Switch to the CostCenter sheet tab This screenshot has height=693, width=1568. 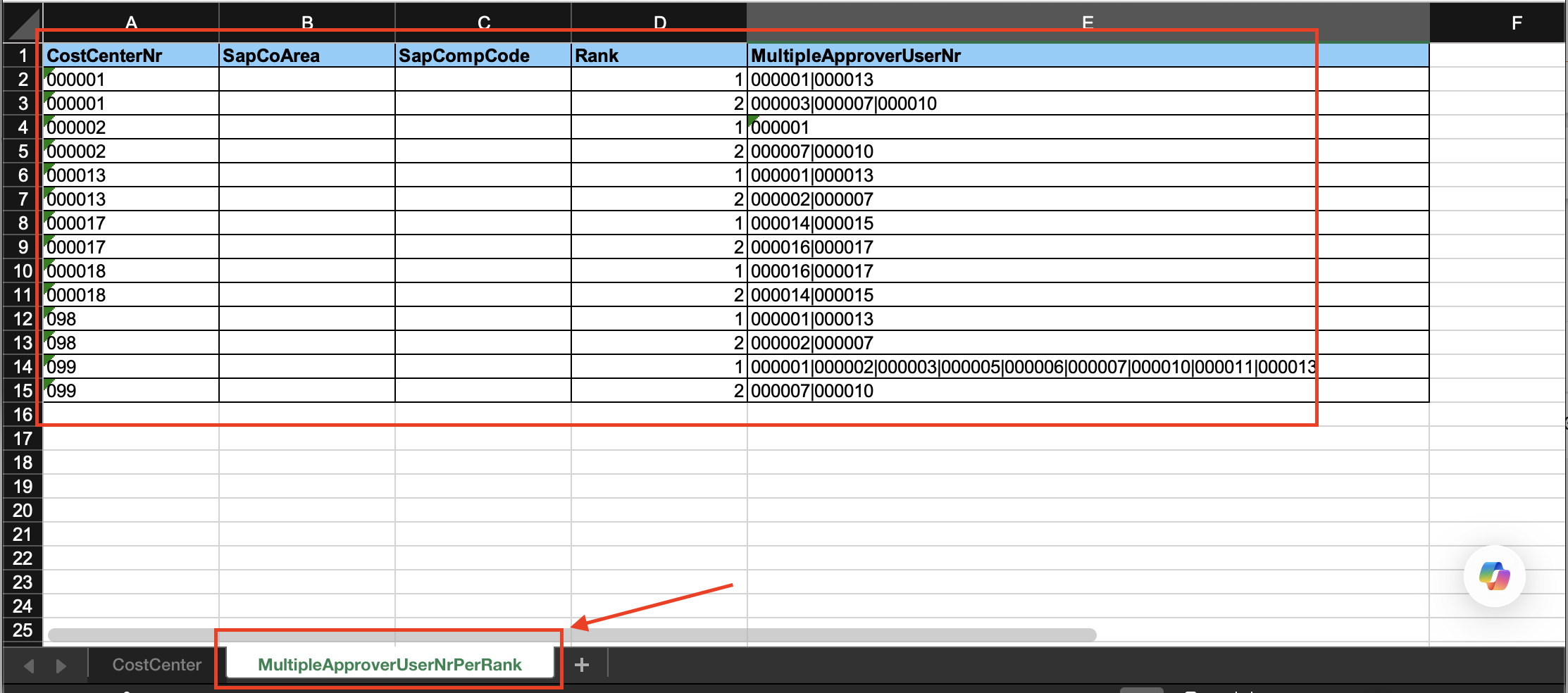point(157,665)
